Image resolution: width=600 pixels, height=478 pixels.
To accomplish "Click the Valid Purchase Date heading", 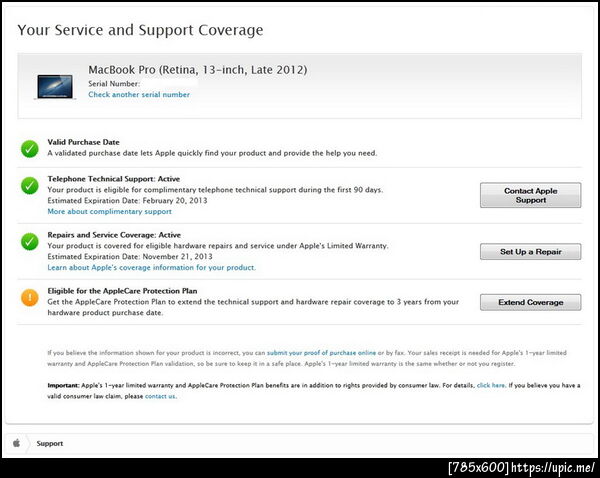I will 83,142.
